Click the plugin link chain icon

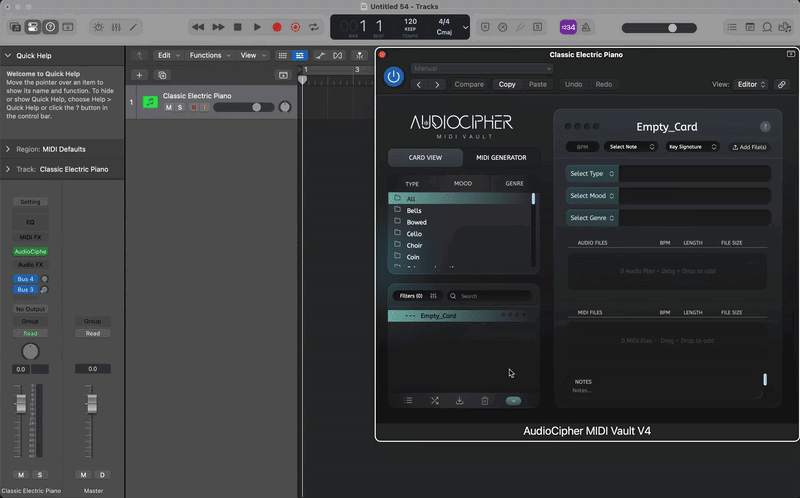(x=782, y=84)
